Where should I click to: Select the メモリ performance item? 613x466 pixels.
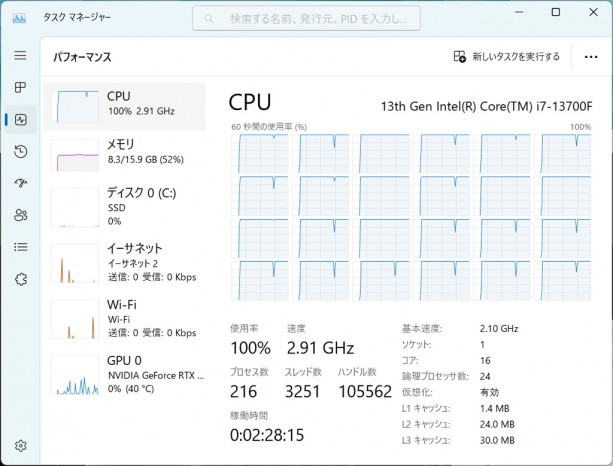tap(127, 151)
